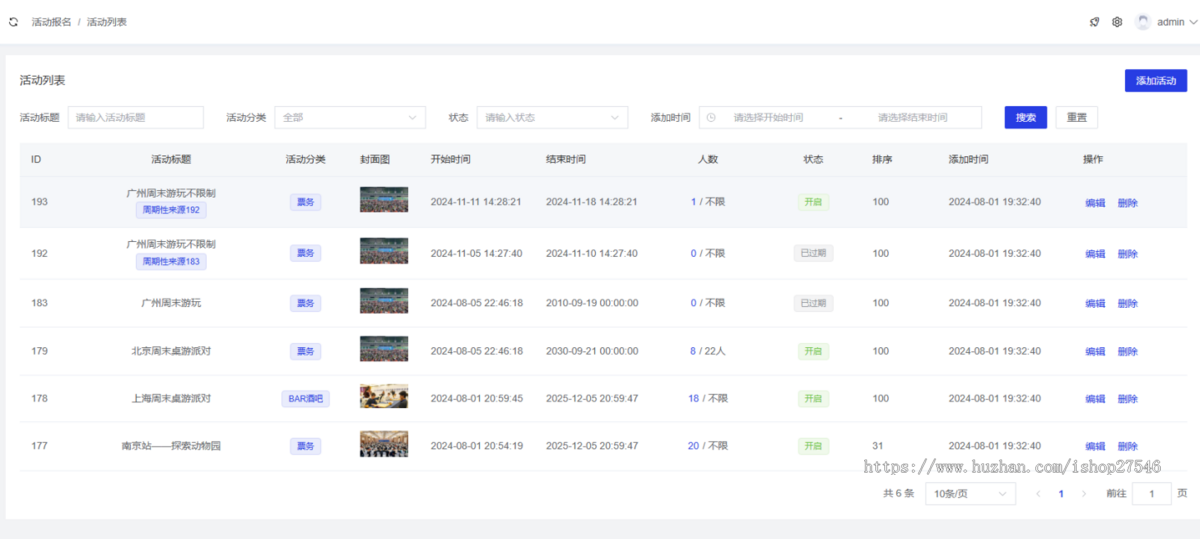Click 活动报名 in the breadcrumb
Viewport: 1200px width, 539px height.
point(51,22)
